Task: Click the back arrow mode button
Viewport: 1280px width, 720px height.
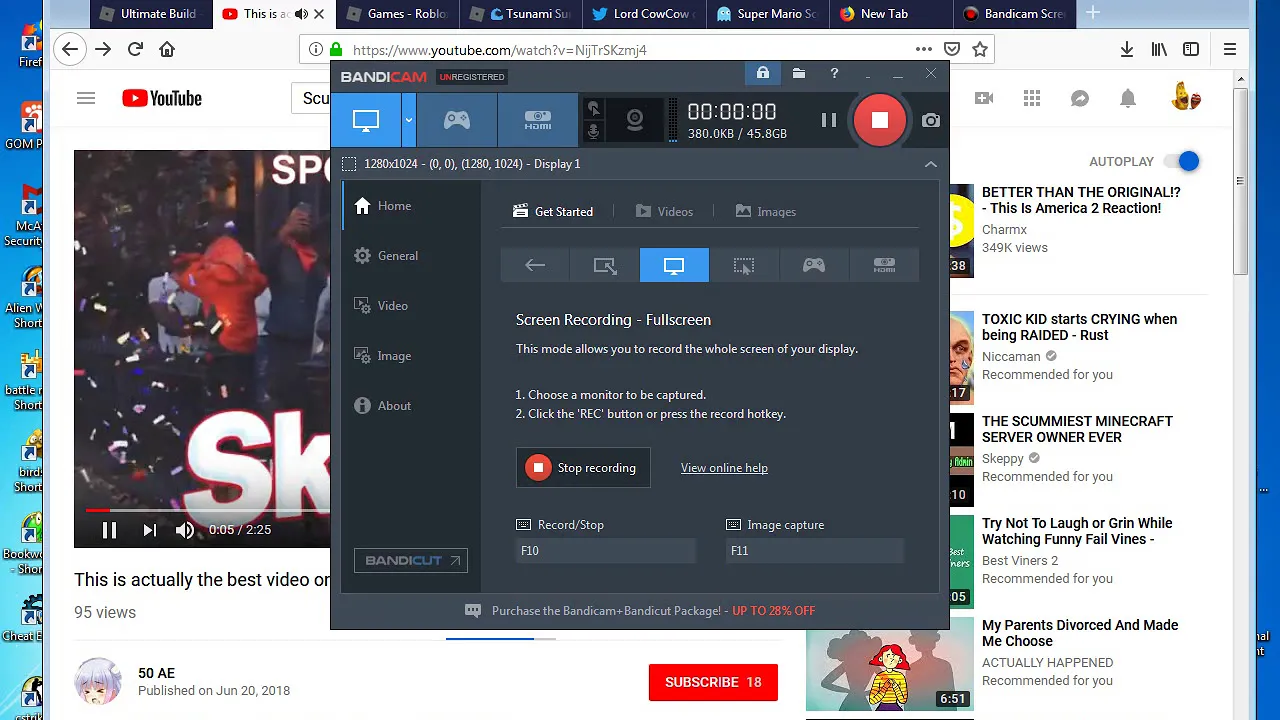Action: pyautogui.click(x=535, y=265)
